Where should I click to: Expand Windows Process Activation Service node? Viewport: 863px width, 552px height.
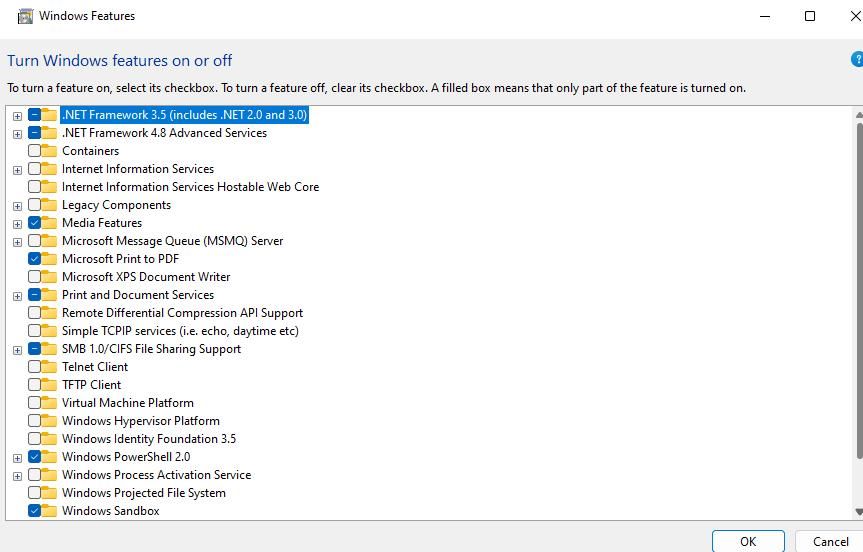coord(18,476)
